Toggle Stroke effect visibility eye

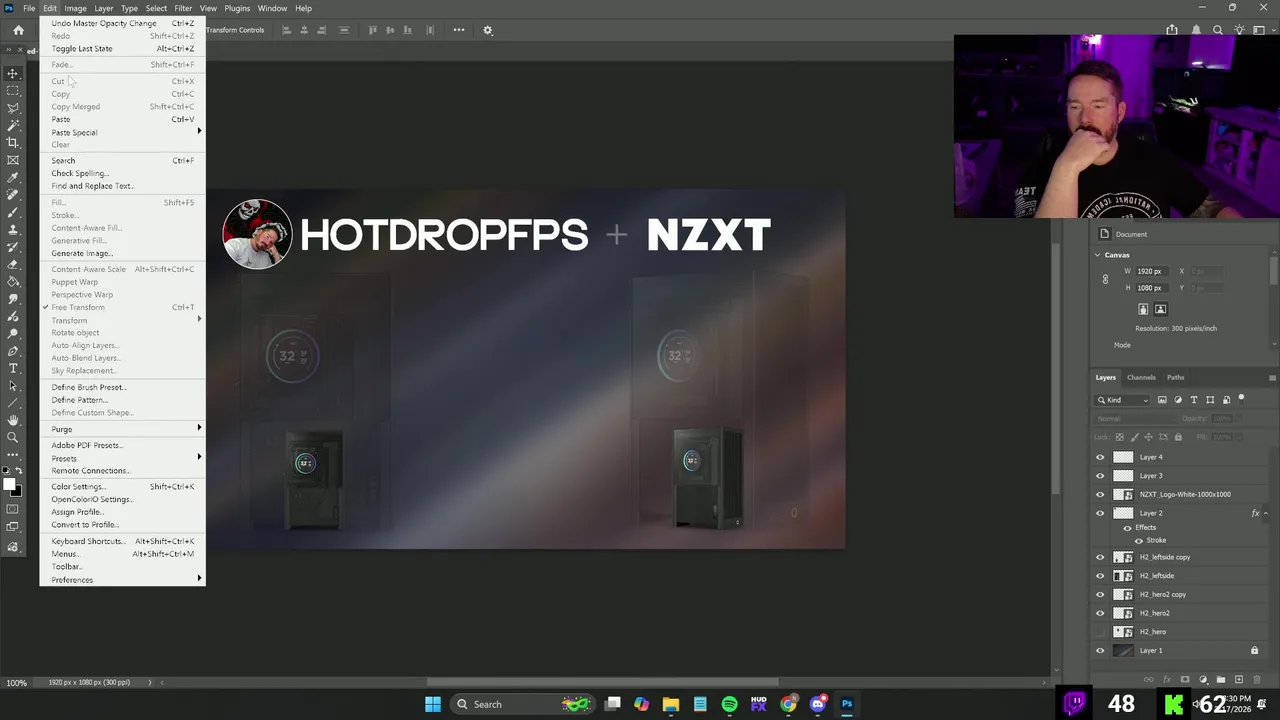[x=1138, y=540]
